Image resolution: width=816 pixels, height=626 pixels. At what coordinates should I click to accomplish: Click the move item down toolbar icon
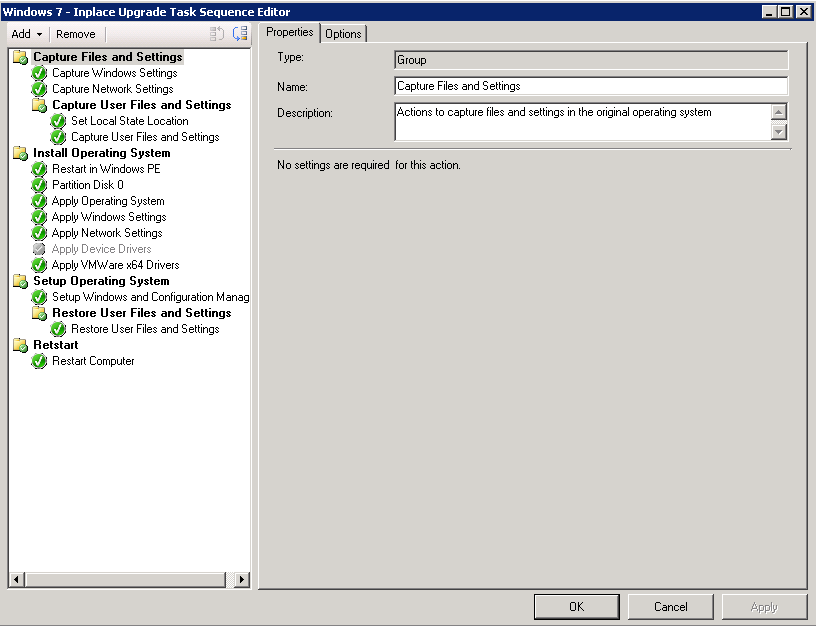[238, 33]
